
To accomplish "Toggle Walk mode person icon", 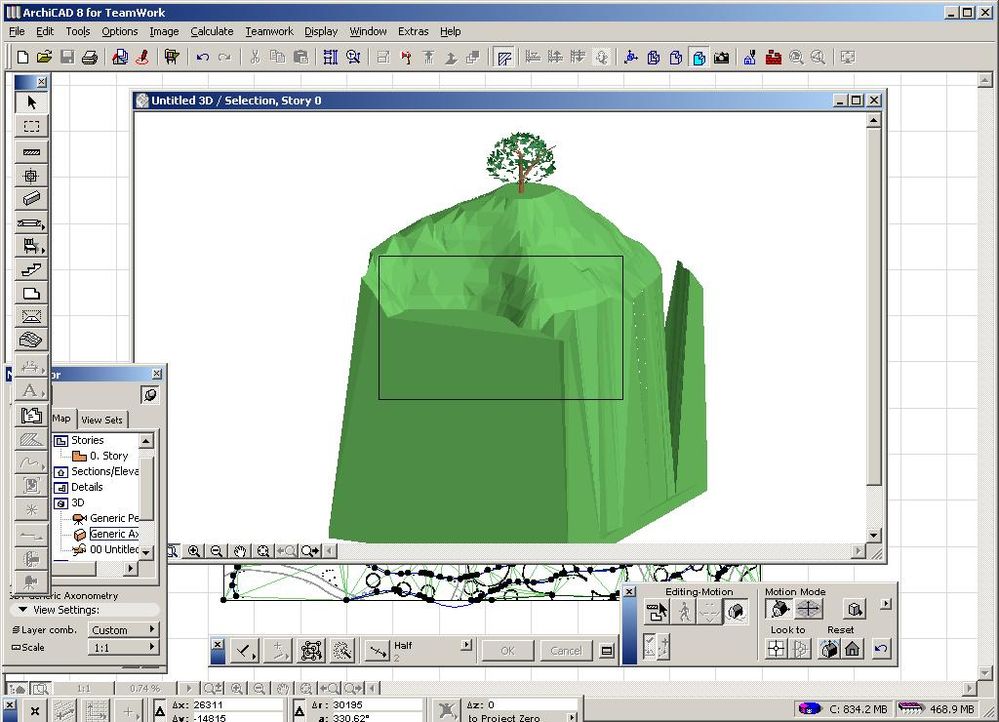I will (684, 611).
